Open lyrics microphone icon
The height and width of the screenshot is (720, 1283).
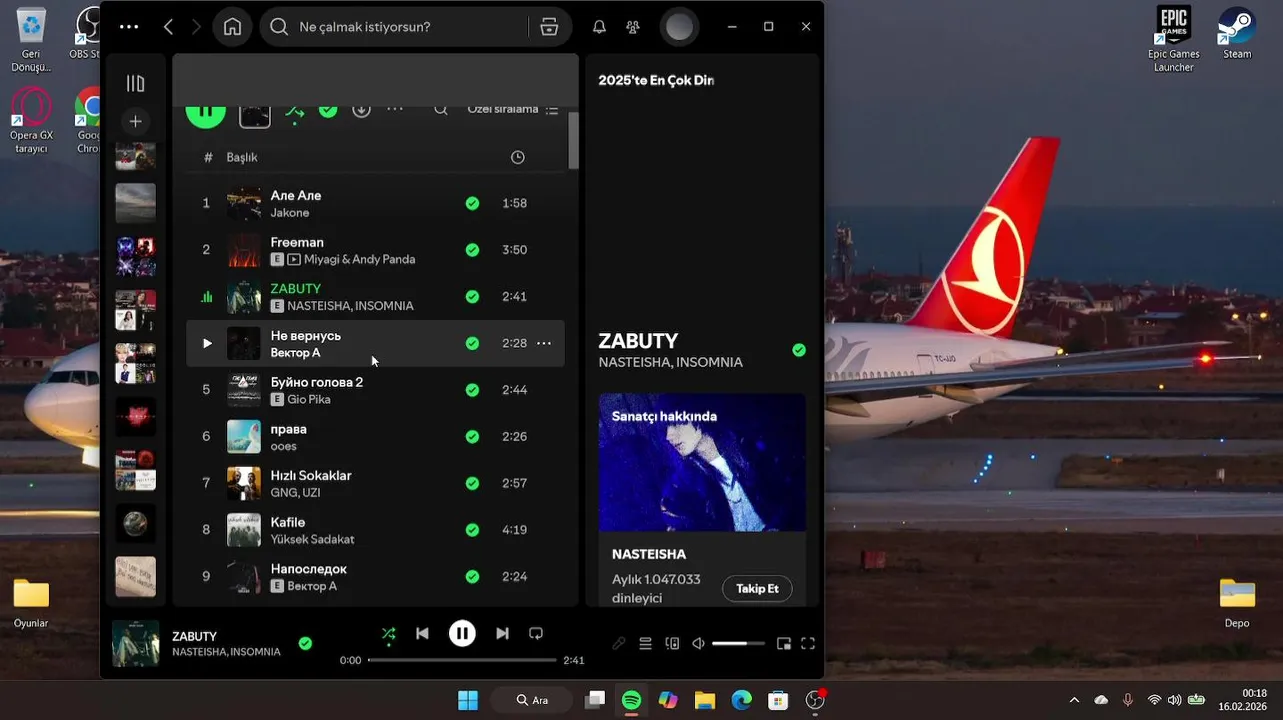[619, 644]
